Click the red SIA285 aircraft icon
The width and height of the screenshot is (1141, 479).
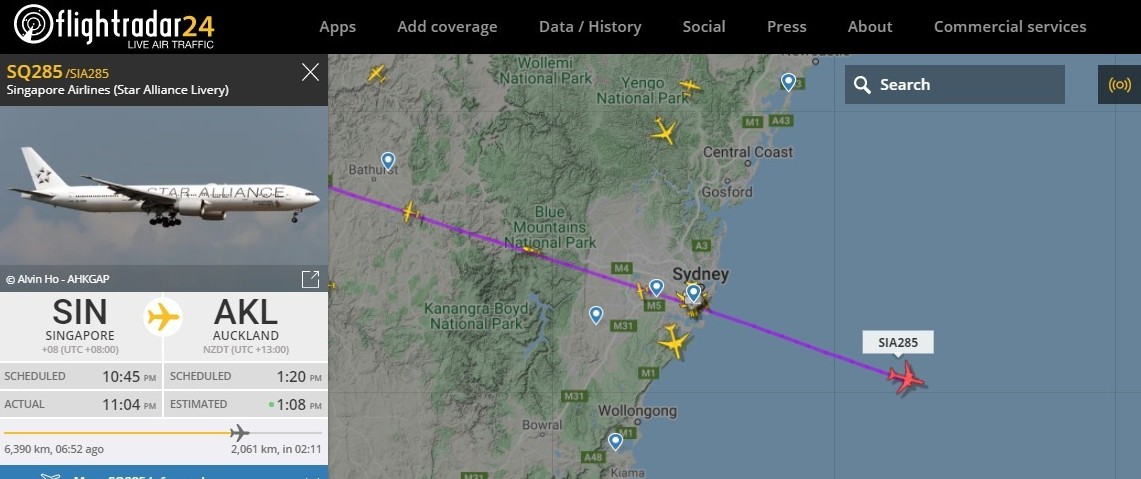(x=906, y=378)
